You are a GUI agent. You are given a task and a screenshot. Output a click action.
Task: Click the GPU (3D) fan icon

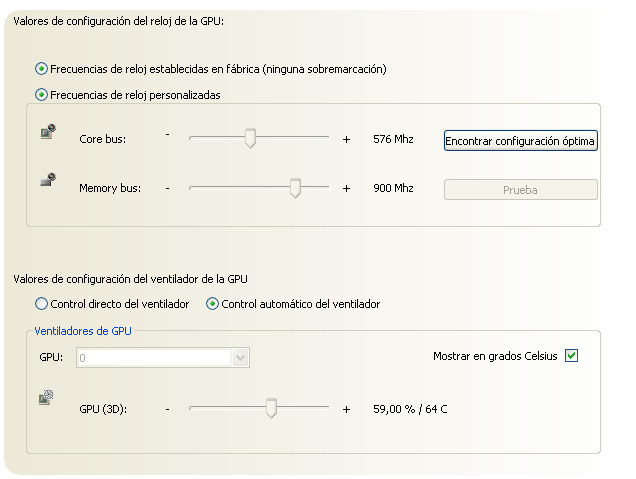click(47, 399)
